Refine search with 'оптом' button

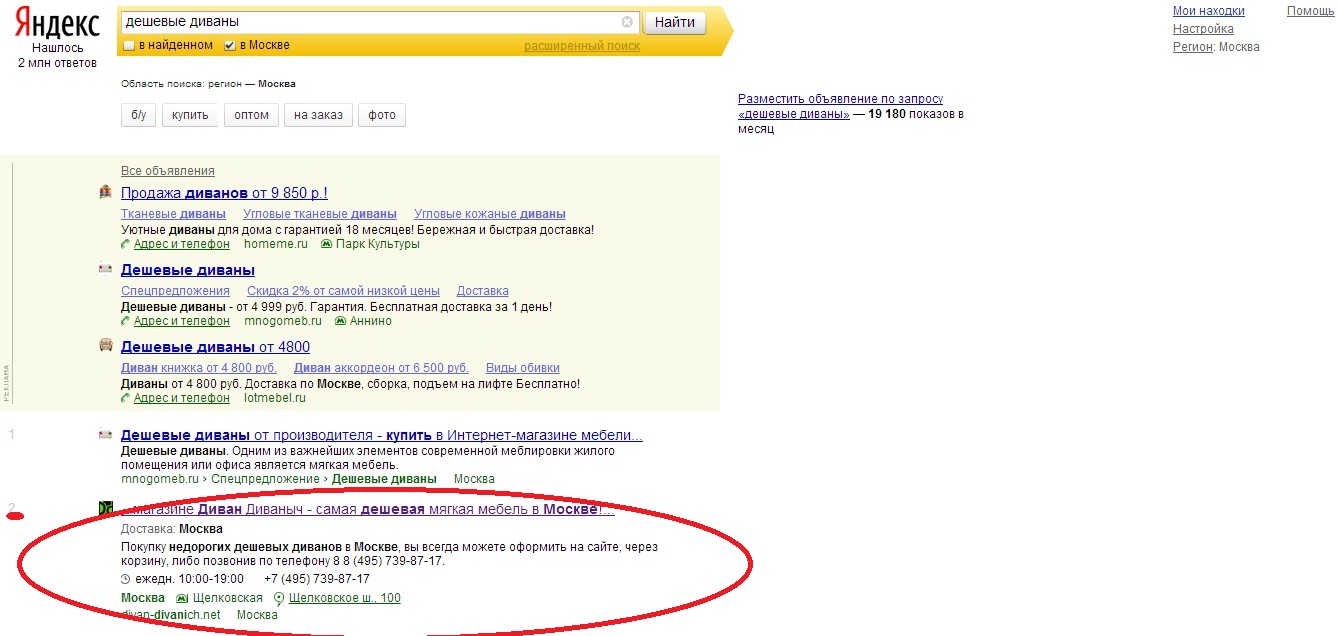251,115
